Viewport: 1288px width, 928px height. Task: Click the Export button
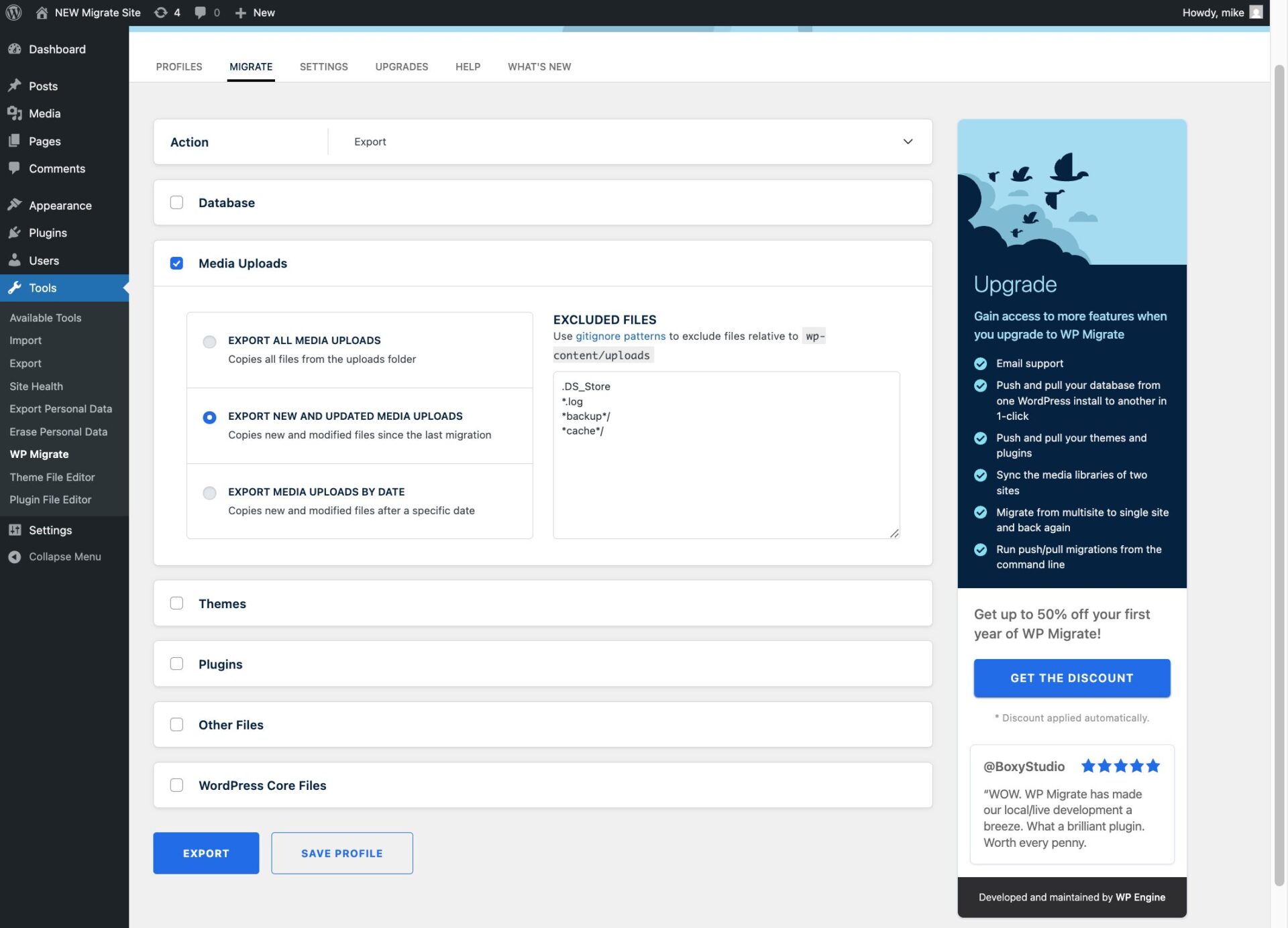206,853
